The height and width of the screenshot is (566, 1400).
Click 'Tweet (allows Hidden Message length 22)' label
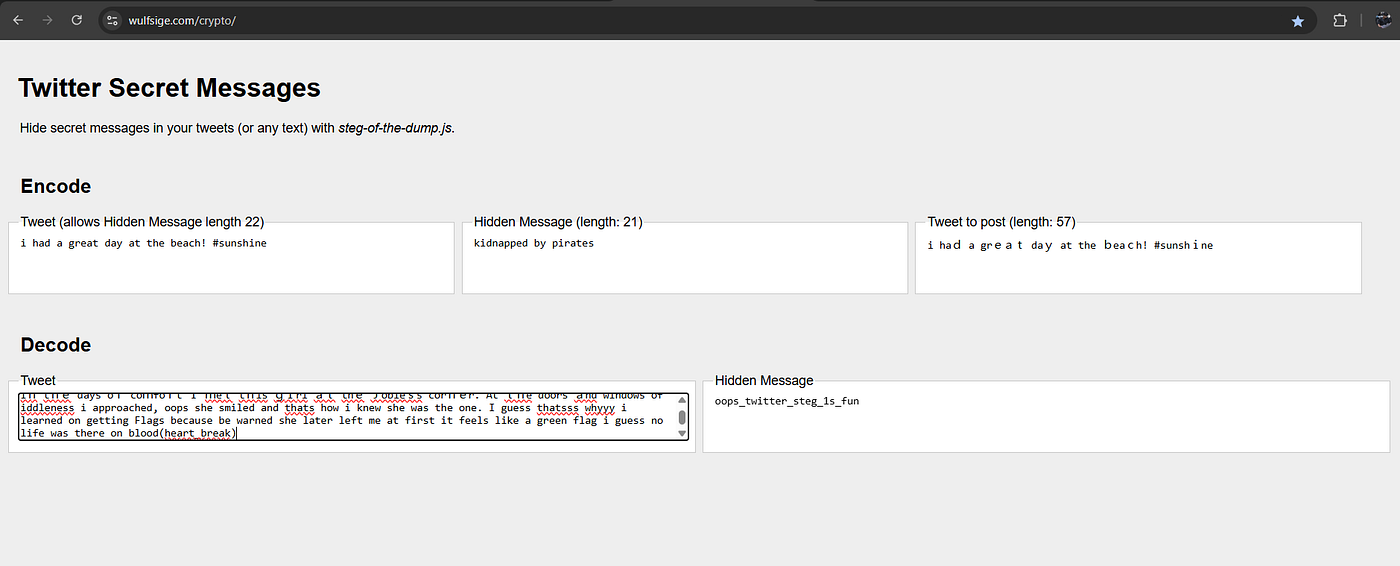pos(142,222)
